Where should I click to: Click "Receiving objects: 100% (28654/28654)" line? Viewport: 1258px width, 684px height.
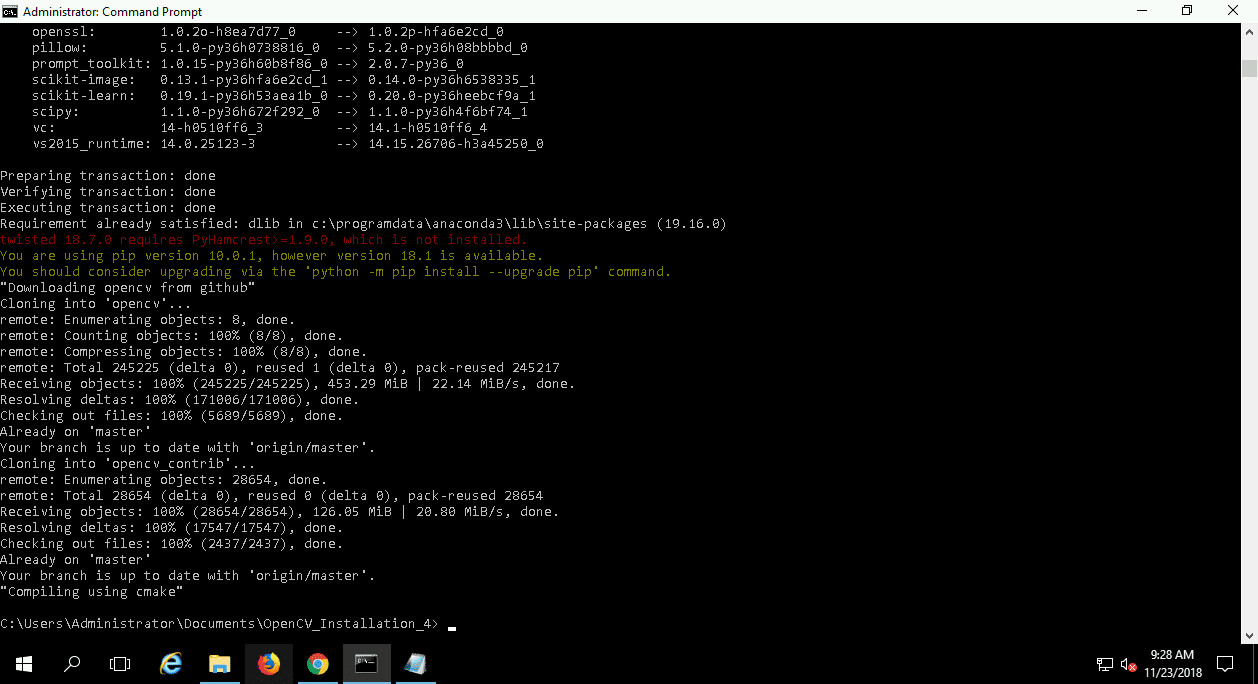coord(280,512)
